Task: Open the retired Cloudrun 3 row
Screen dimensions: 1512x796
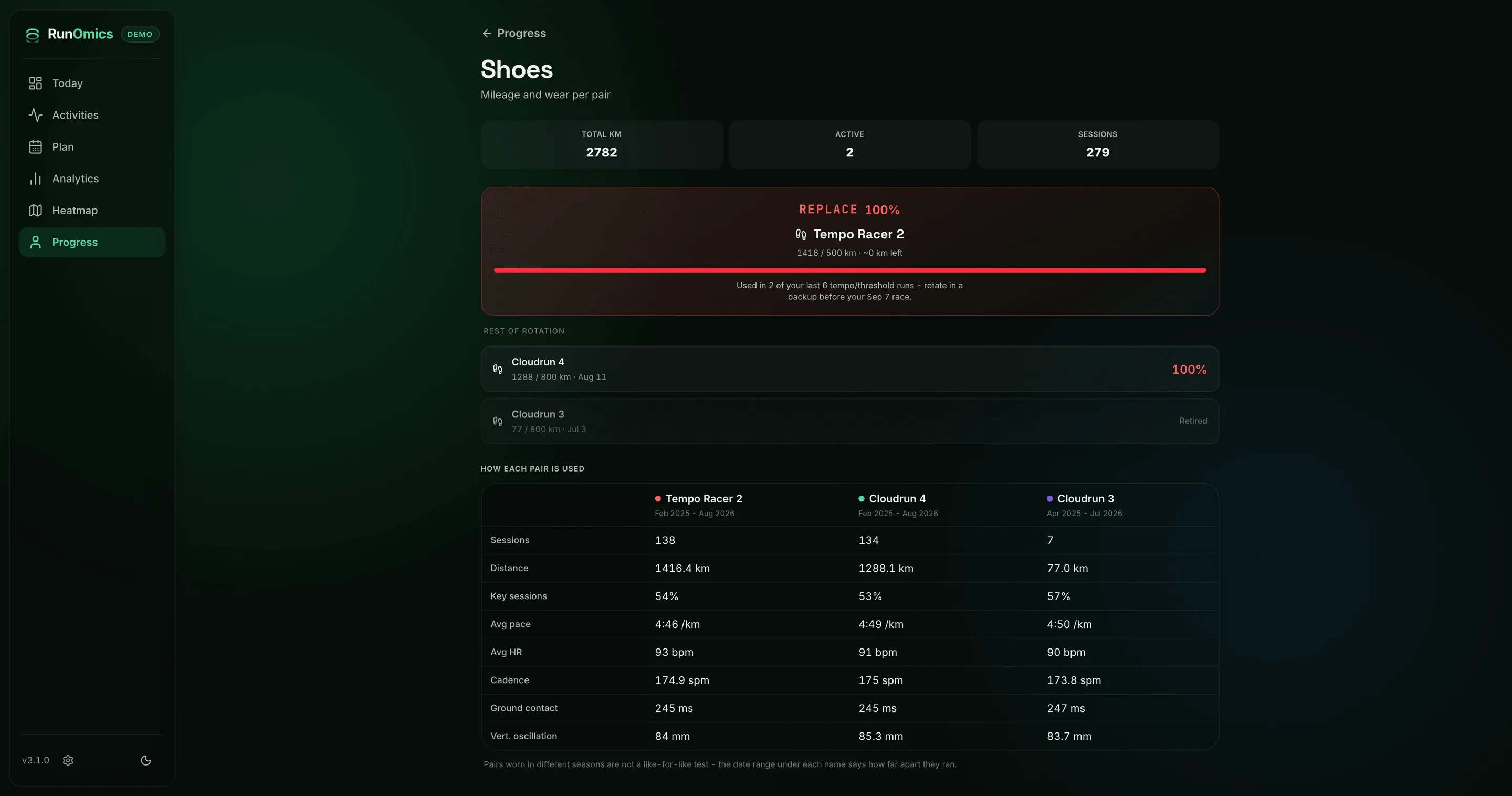Action: point(850,422)
